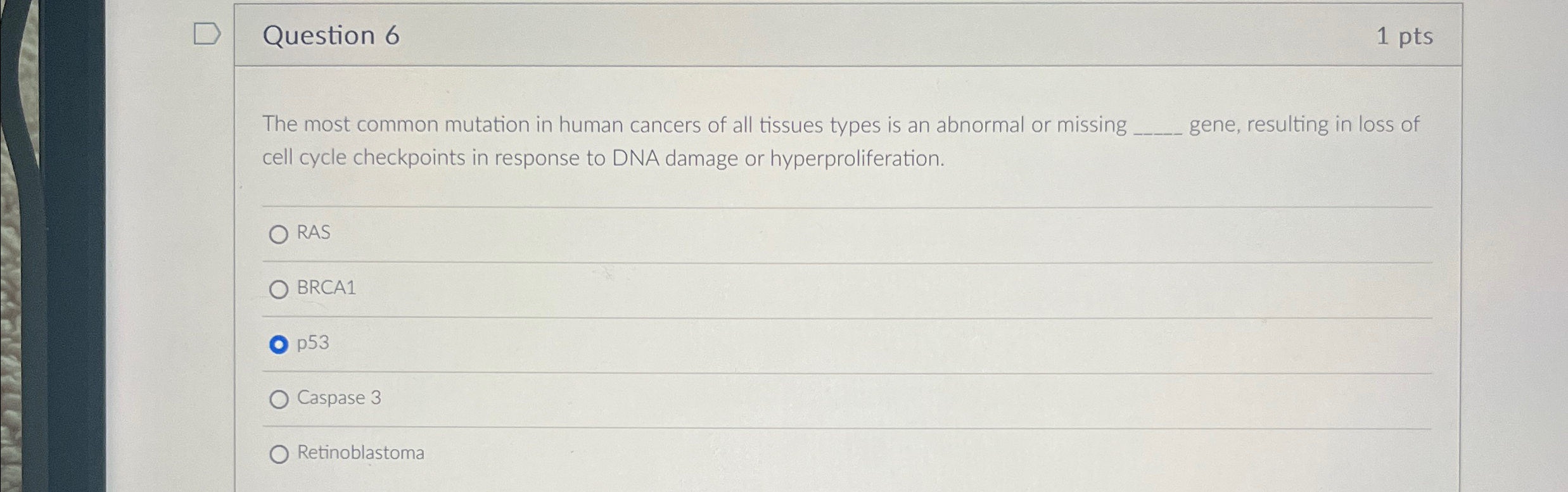
Task: Click the Retinoblastoma answer label
Action: [x=360, y=453]
